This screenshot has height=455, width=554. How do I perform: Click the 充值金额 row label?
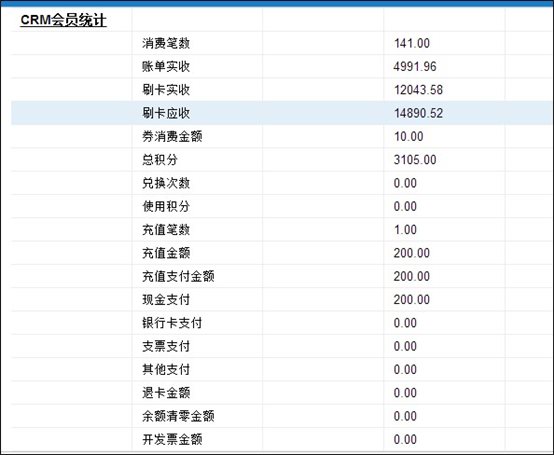click(166, 253)
